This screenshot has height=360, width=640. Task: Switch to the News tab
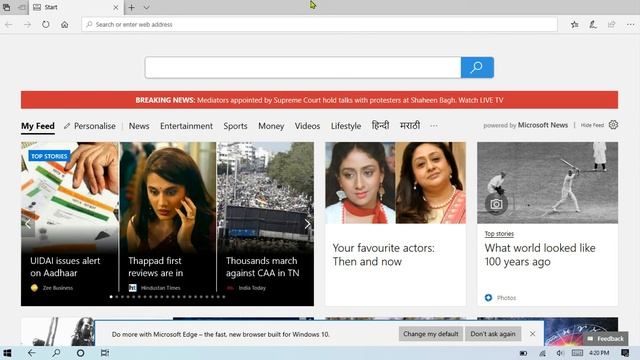click(139, 126)
